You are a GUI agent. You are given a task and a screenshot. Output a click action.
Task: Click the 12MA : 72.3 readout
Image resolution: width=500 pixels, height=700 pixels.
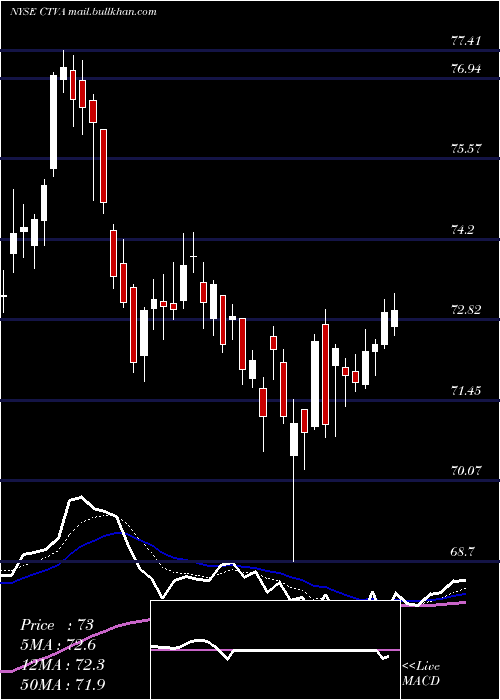tap(62, 665)
